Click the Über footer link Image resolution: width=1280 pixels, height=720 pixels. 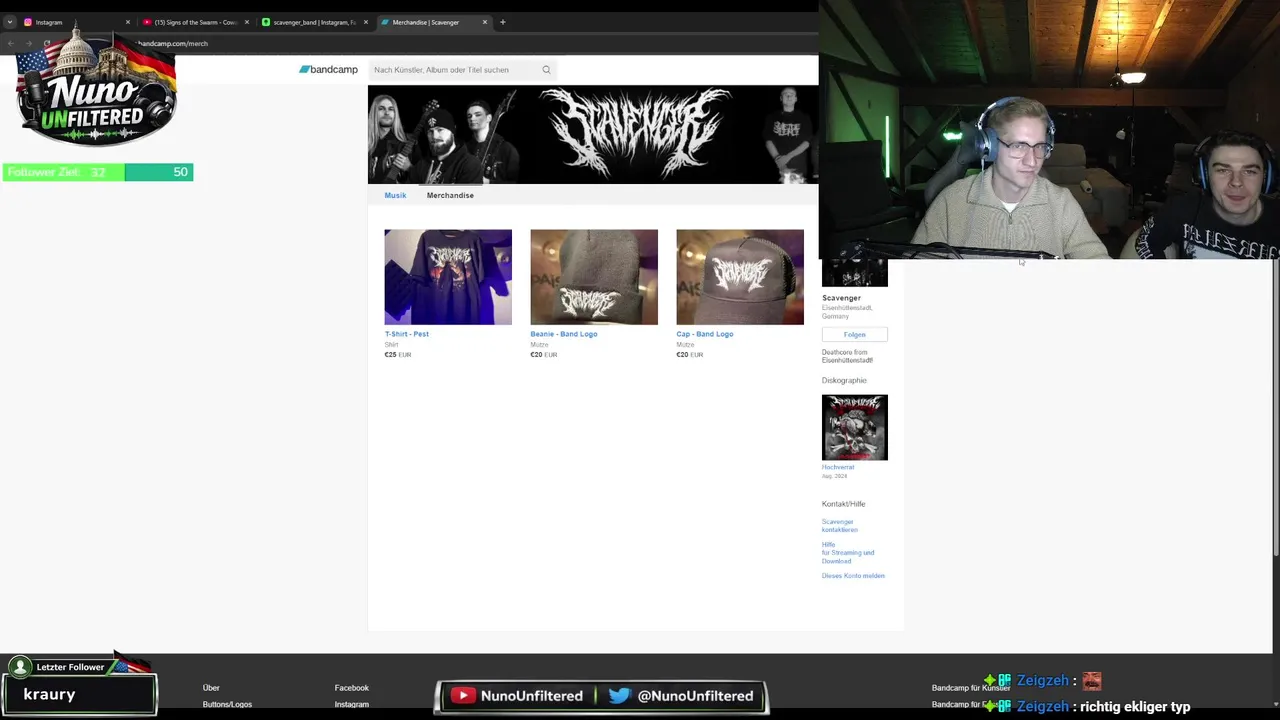click(x=211, y=688)
